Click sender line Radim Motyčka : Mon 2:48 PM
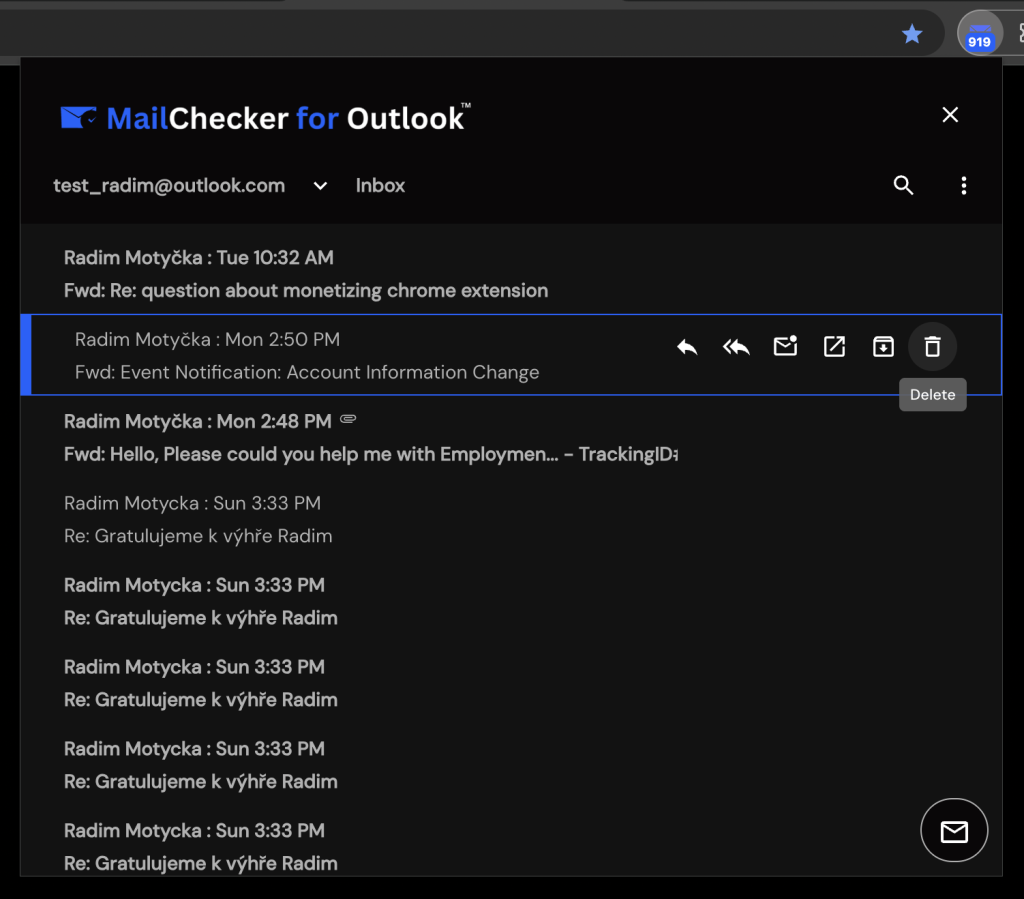 tap(198, 422)
